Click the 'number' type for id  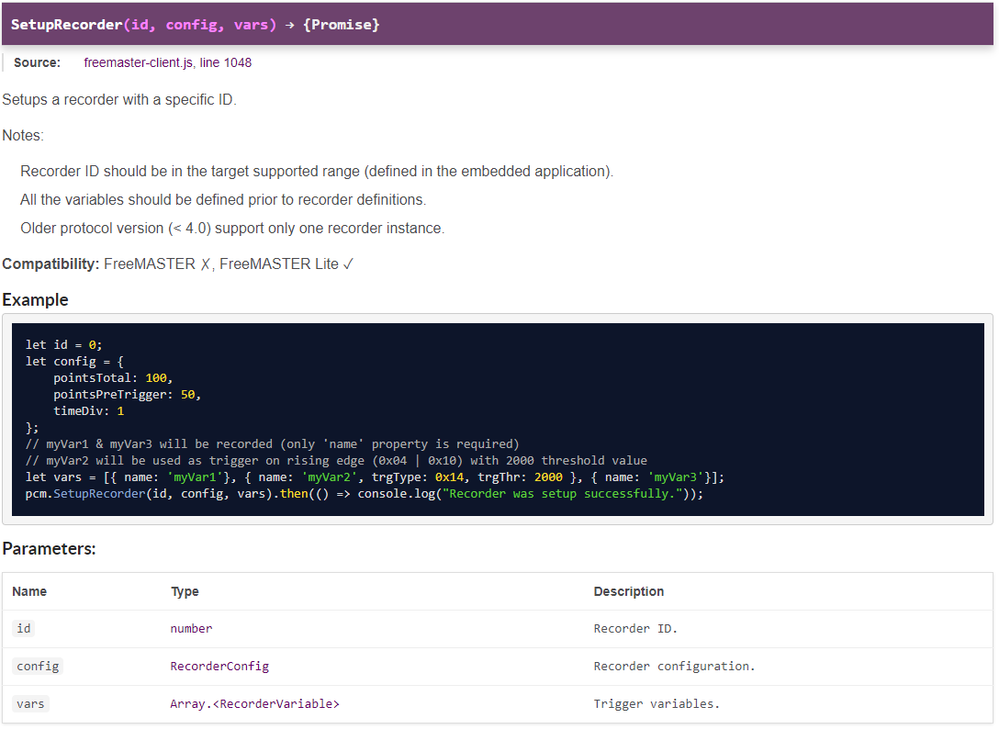click(191, 628)
